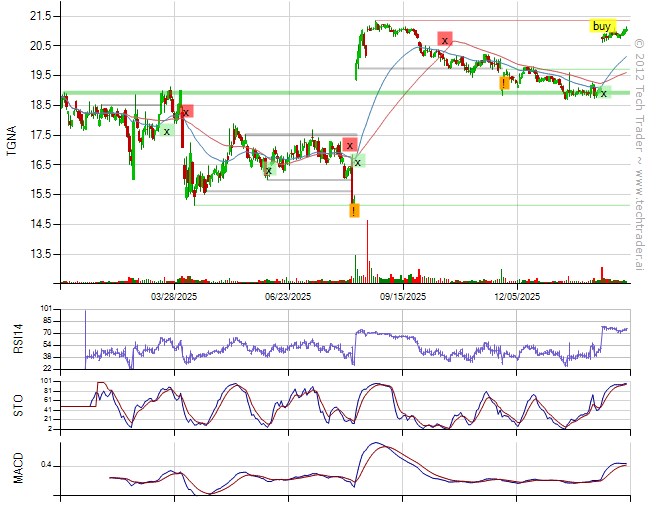This screenshot has height=514, width=657.
Task: Click the RSI14 scale value 54
Action: pos(46,345)
